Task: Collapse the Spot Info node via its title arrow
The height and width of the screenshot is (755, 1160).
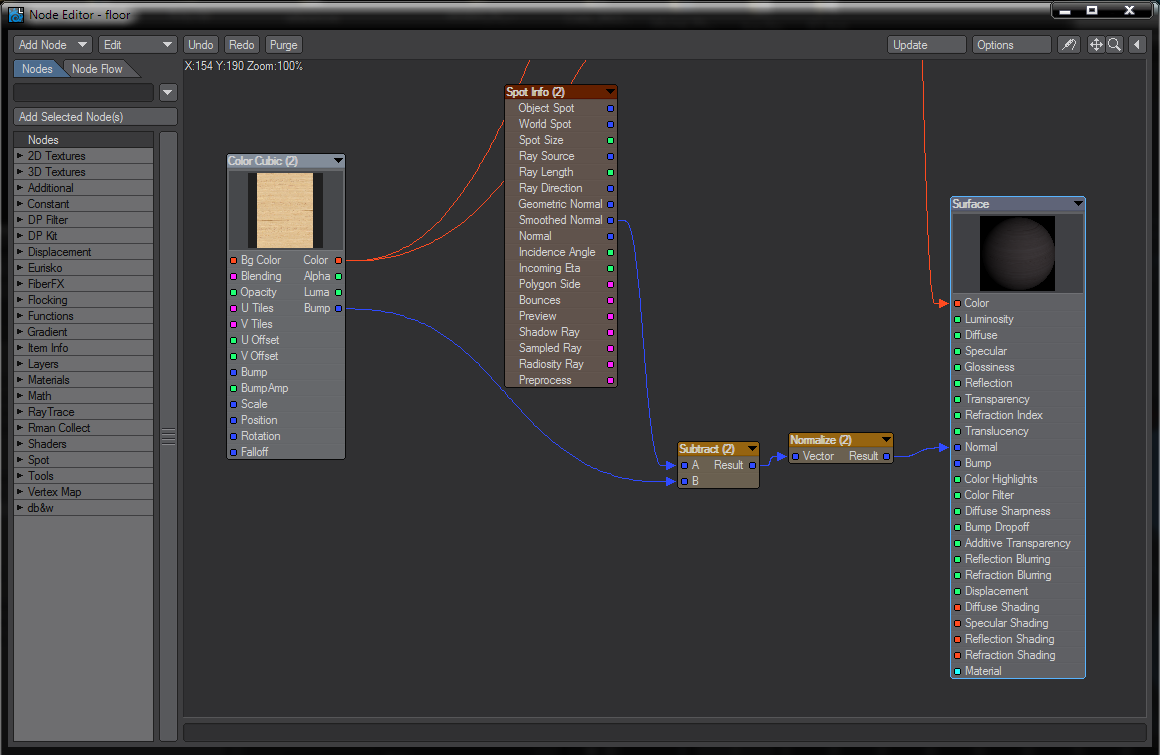Action: pyautogui.click(x=610, y=92)
